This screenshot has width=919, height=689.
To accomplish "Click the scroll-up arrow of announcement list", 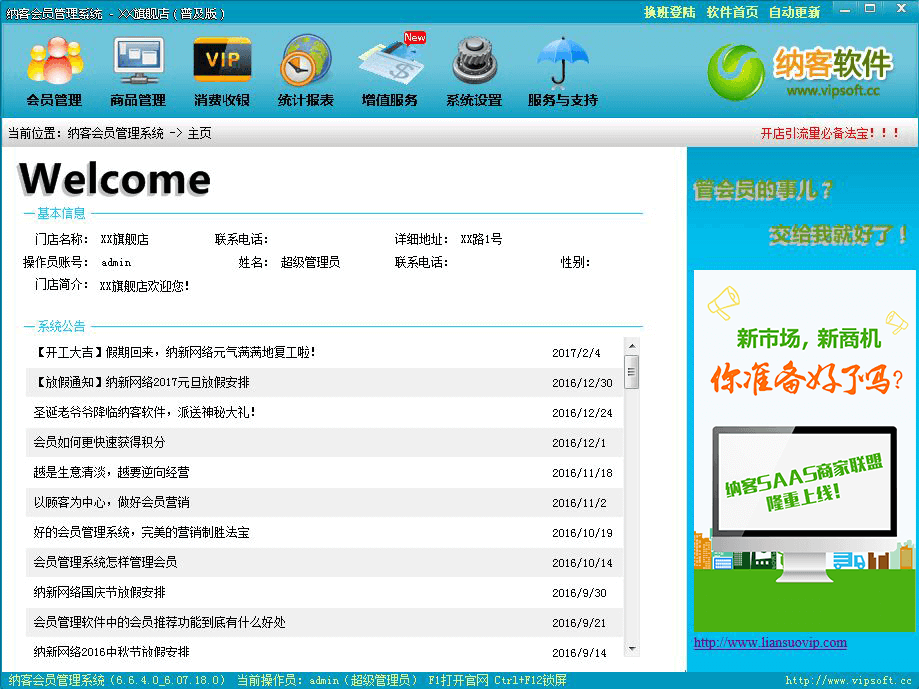I will [x=631, y=345].
